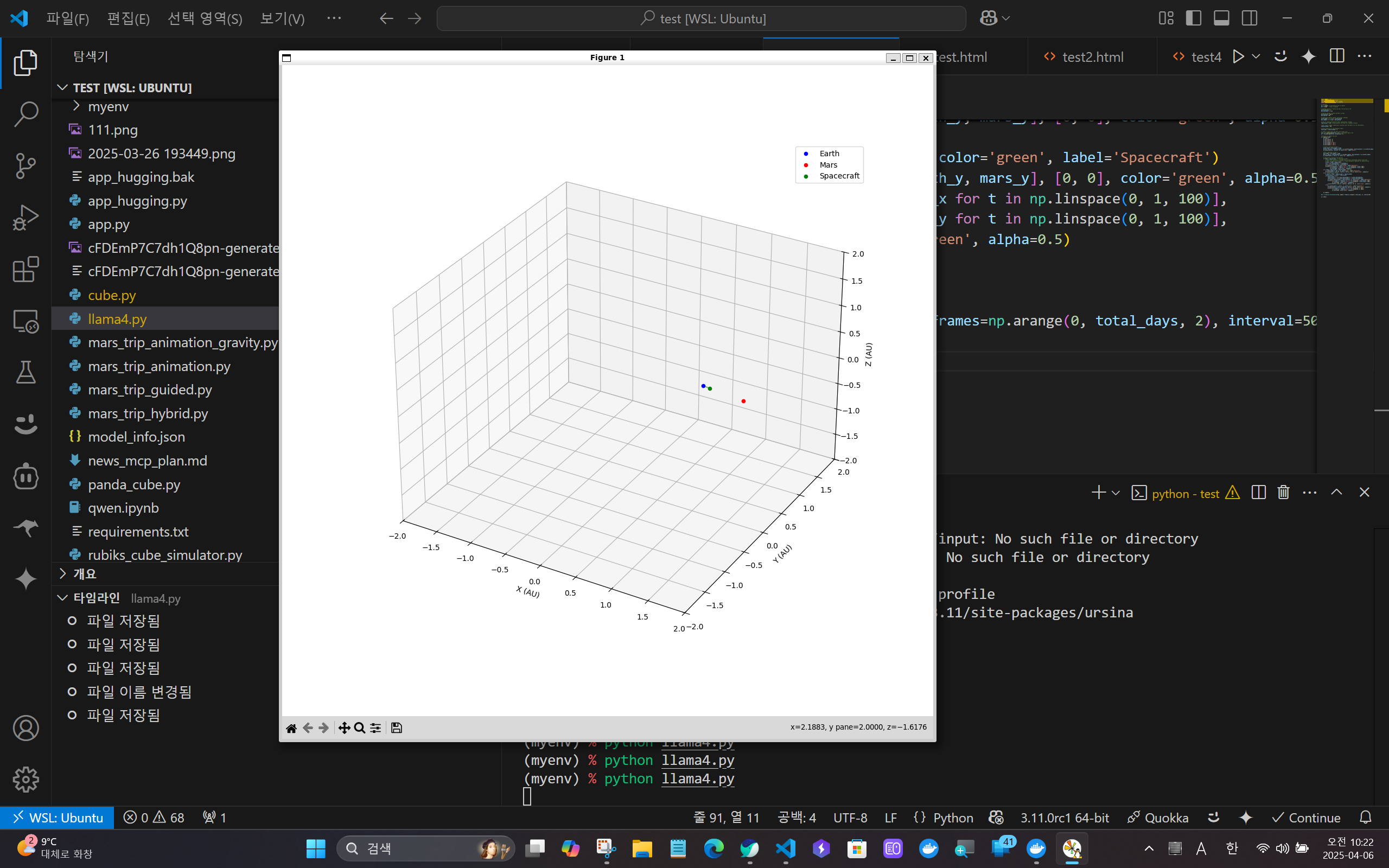The height and width of the screenshot is (868, 1389).
Task: Toggle primary side bar layout button
Action: pyautogui.click(x=1193, y=18)
